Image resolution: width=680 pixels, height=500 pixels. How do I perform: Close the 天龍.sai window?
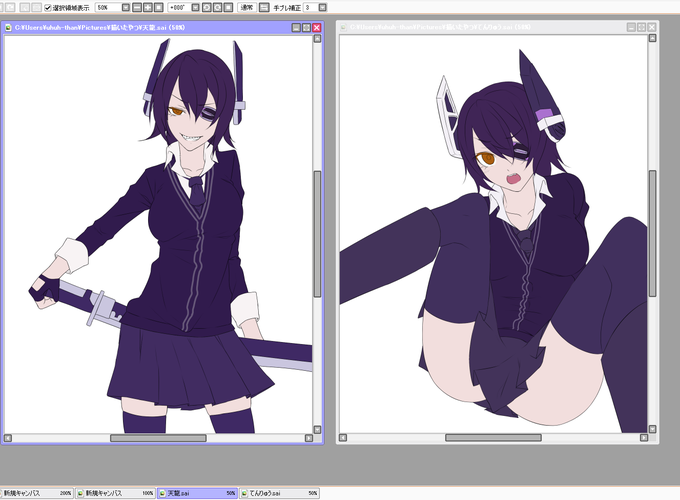click(x=317, y=28)
